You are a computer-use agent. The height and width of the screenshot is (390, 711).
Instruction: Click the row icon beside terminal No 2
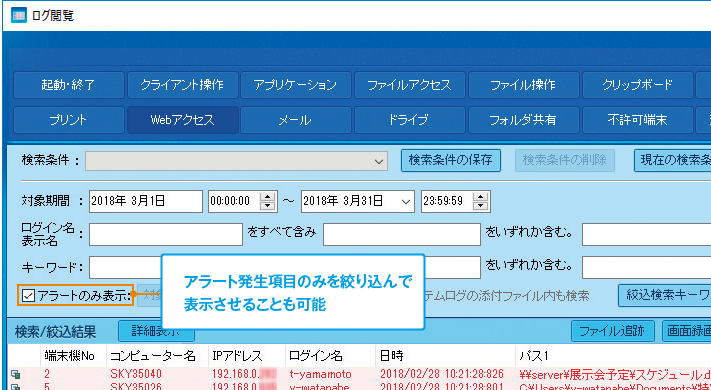pyautogui.click(x=16, y=375)
